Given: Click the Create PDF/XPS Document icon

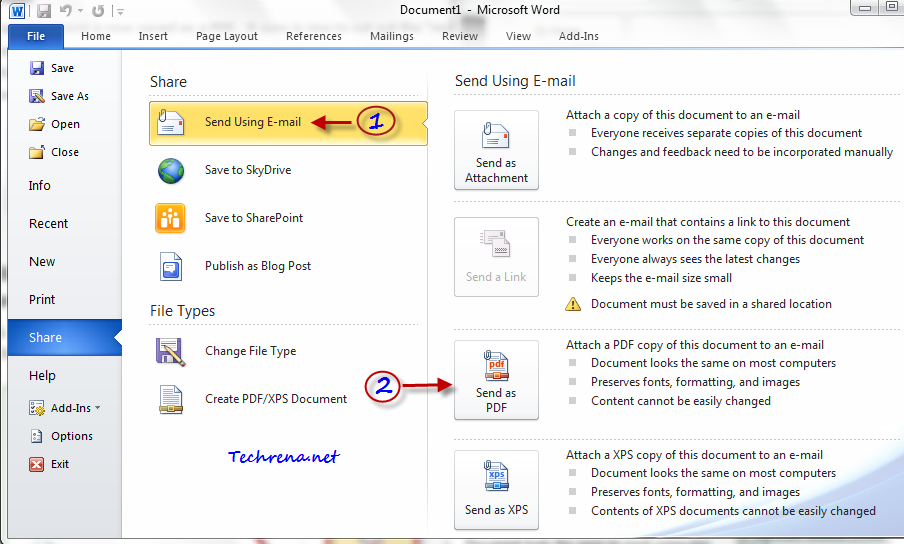Looking at the screenshot, I should 171,399.
